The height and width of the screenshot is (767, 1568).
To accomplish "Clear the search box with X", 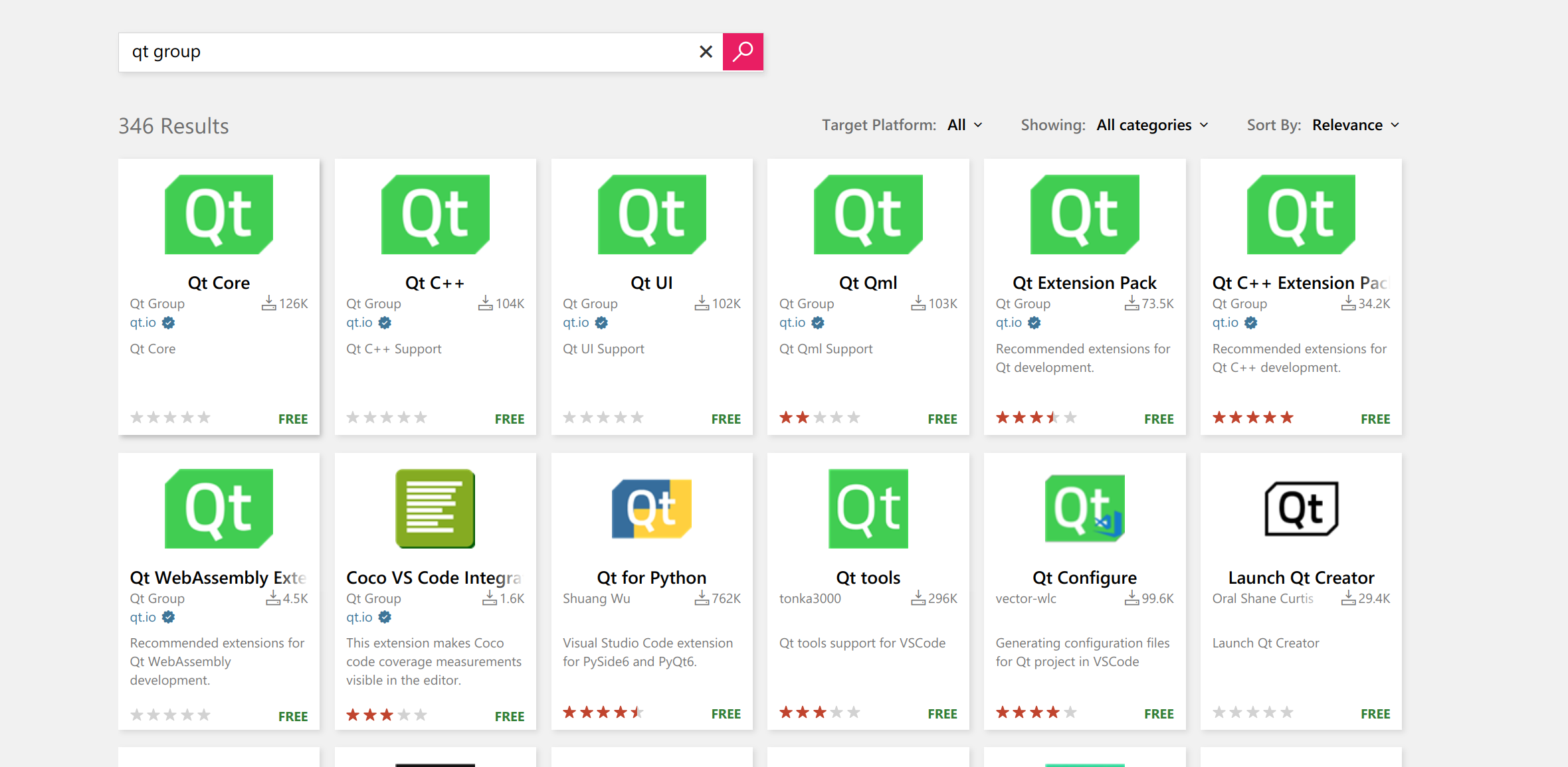I will [706, 52].
